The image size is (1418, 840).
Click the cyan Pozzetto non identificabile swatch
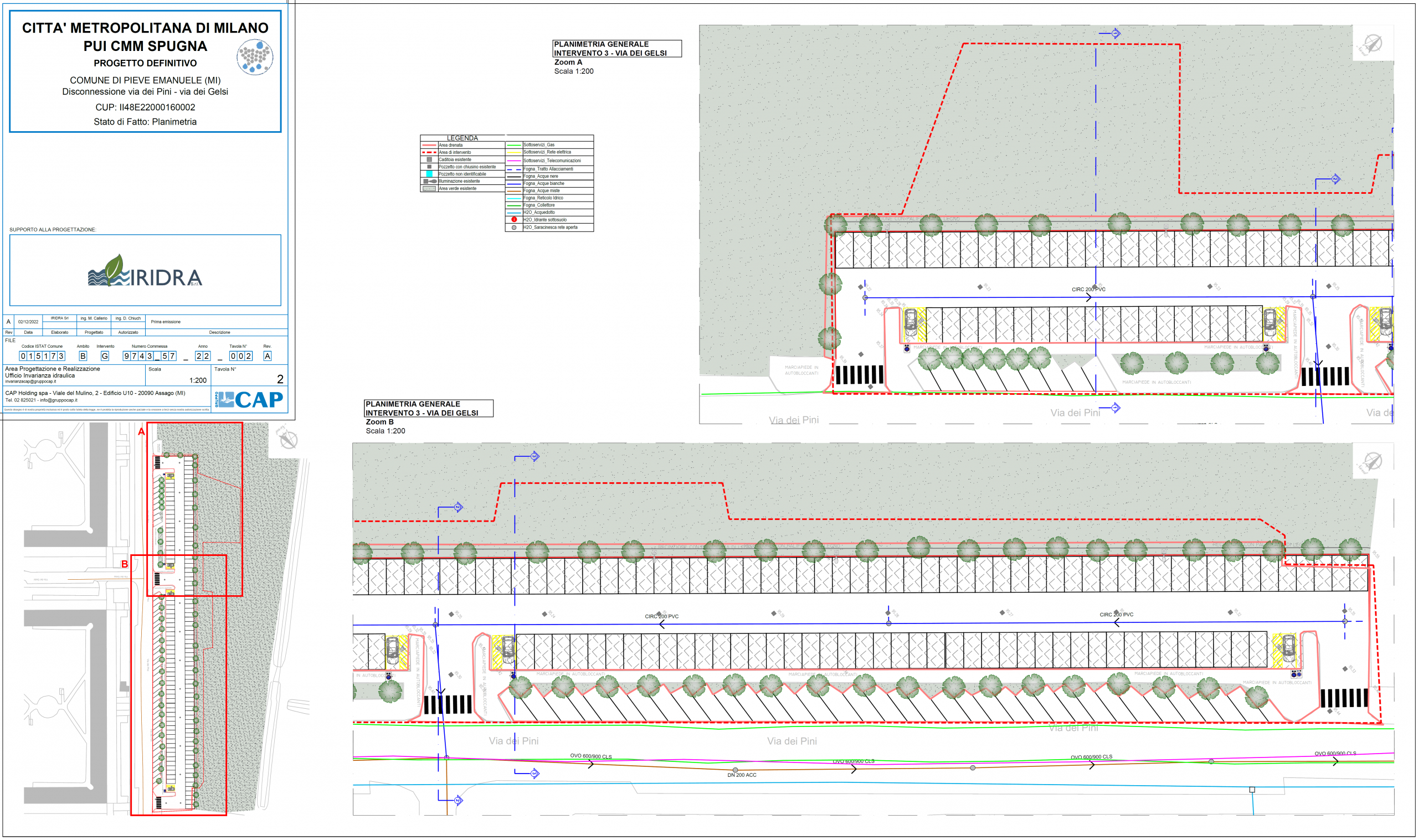pos(429,174)
